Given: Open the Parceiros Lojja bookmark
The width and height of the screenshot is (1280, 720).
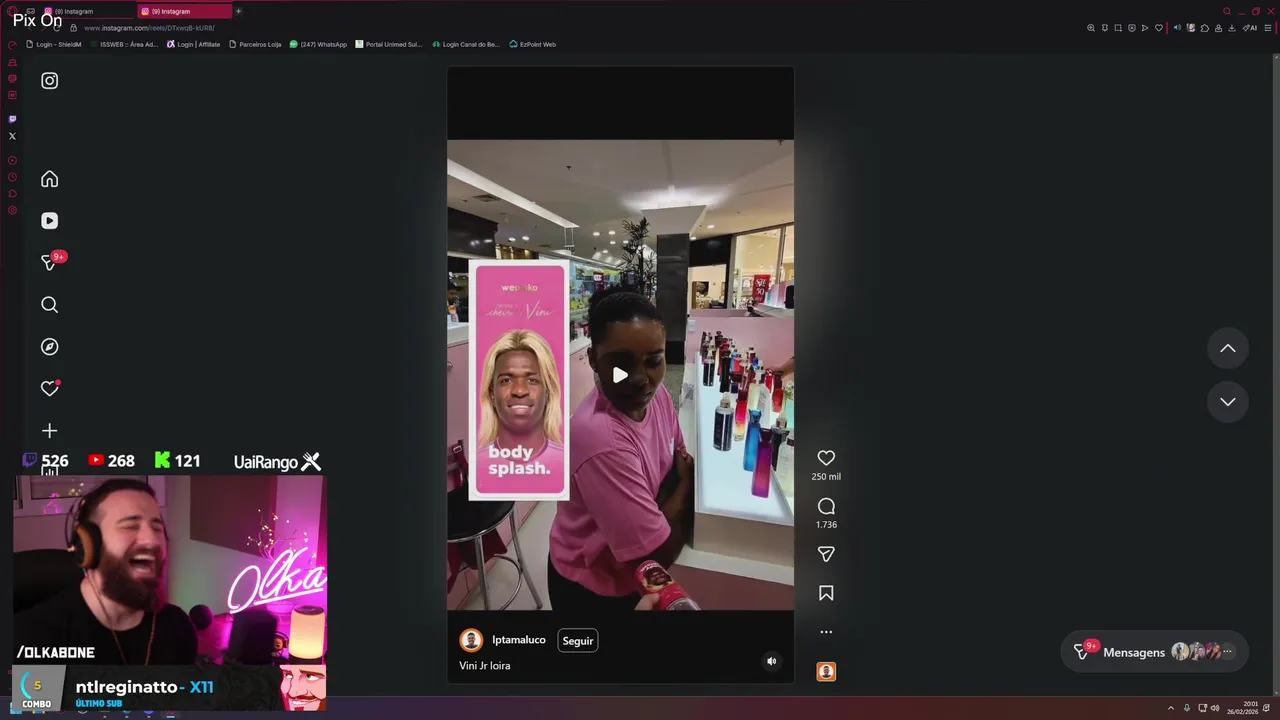Looking at the screenshot, I should pyautogui.click(x=255, y=44).
